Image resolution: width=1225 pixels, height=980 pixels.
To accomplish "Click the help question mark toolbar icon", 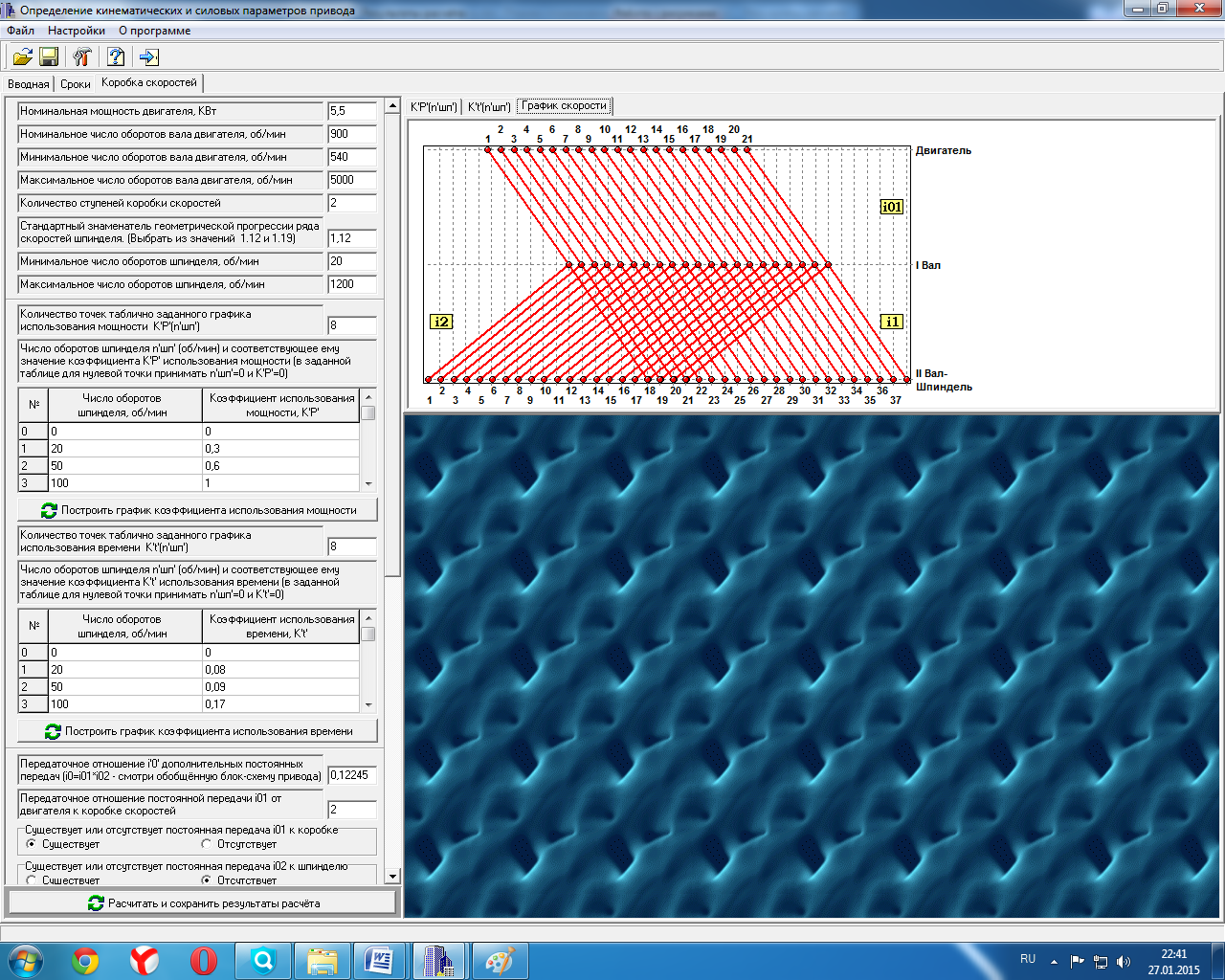I will pos(116,57).
